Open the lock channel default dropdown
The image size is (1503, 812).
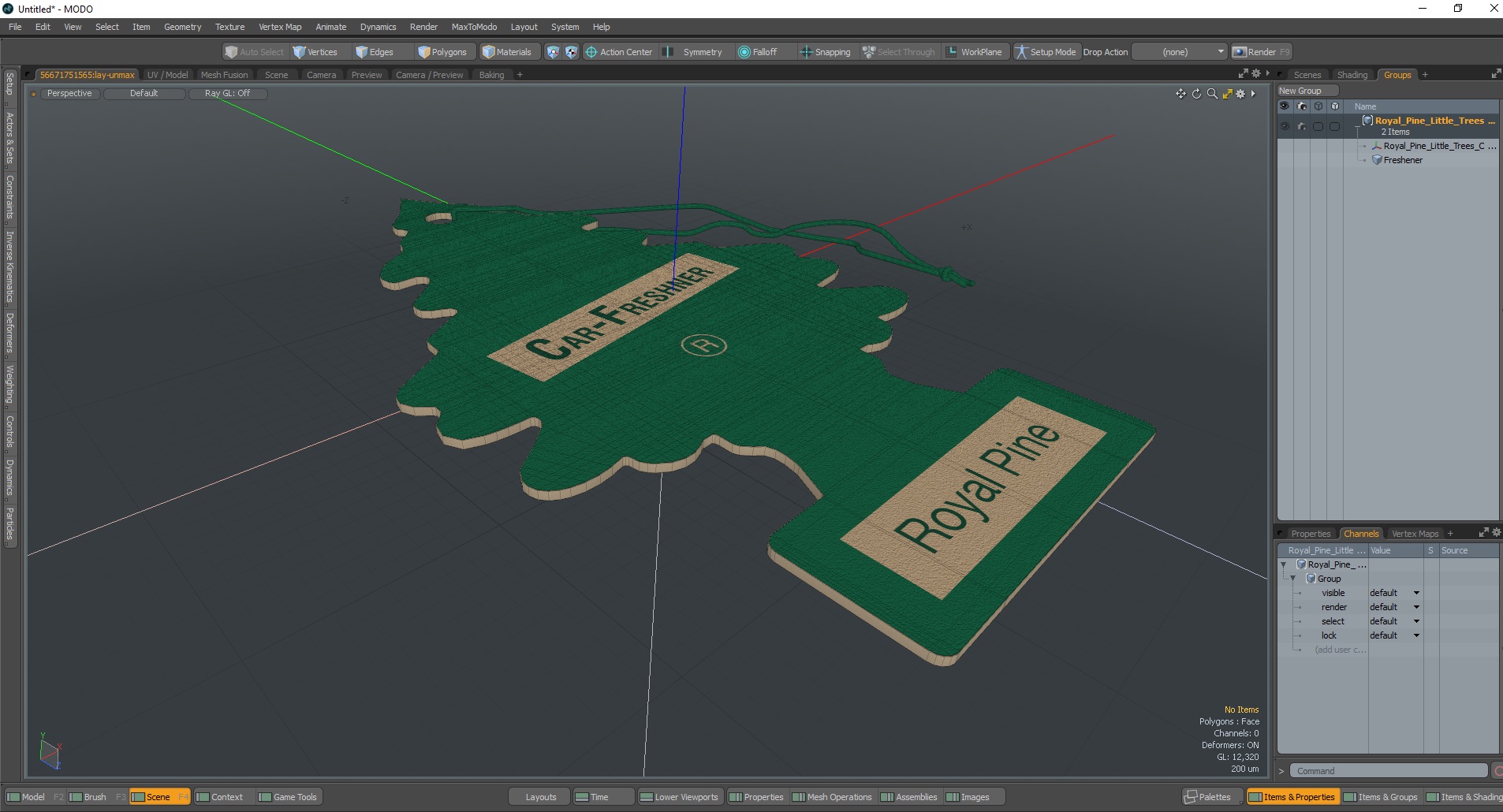click(x=1394, y=635)
